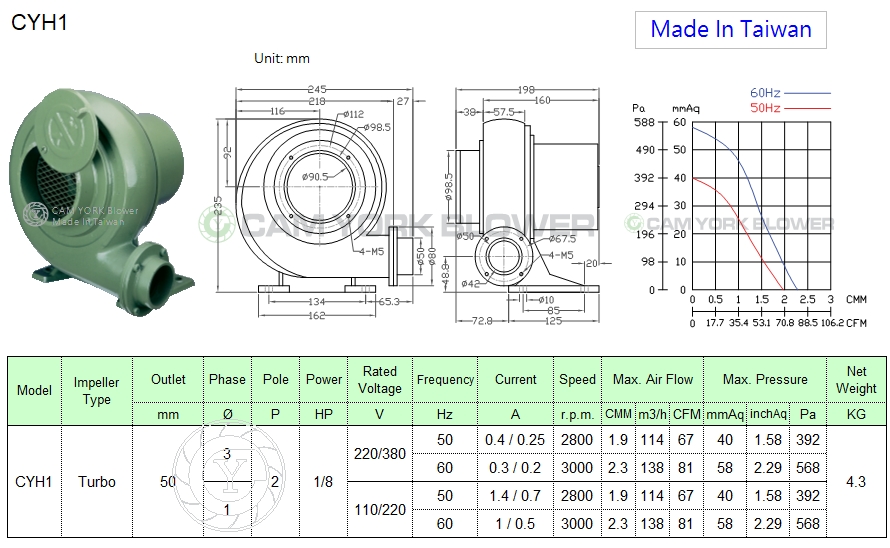The height and width of the screenshot is (548, 890).
Task: Click the 106.2 CFM axis value
Action: click(x=832, y=323)
